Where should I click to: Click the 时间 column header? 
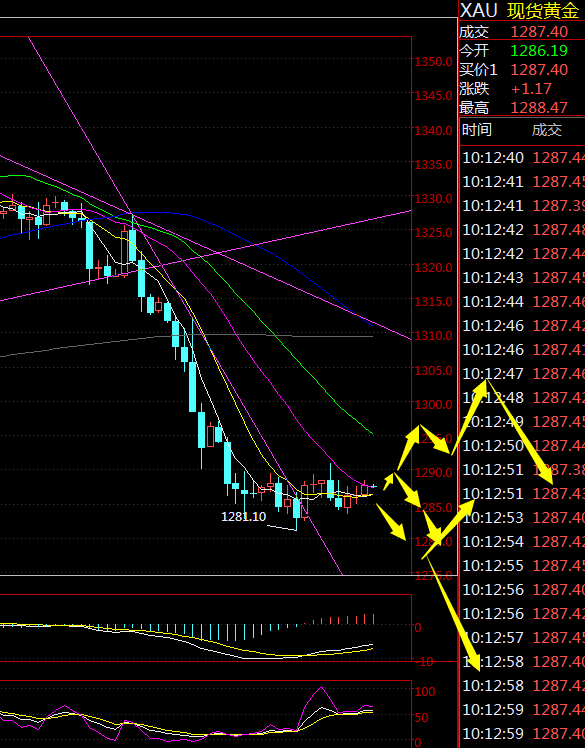[477, 130]
